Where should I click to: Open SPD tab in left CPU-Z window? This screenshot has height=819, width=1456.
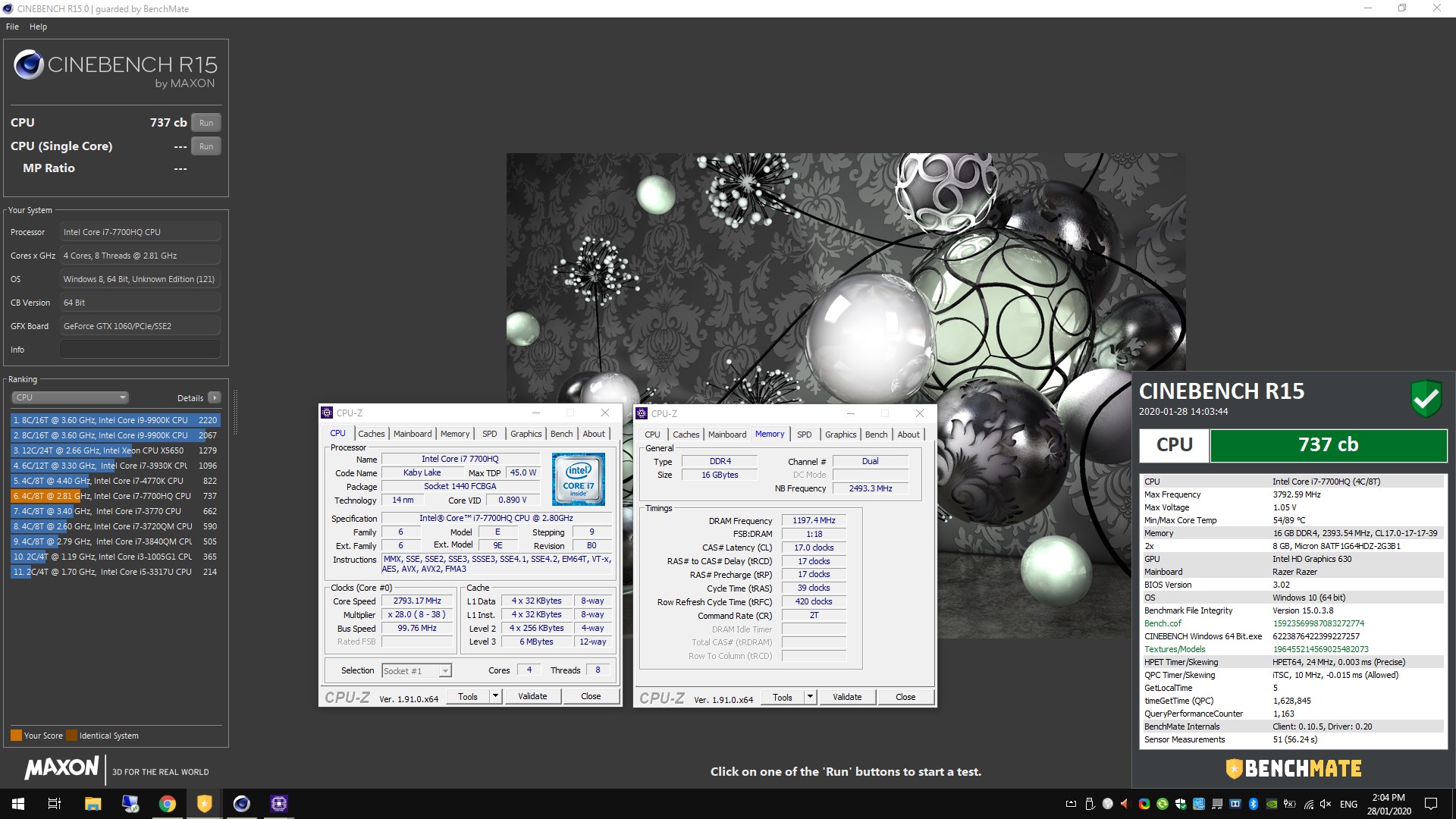point(490,434)
